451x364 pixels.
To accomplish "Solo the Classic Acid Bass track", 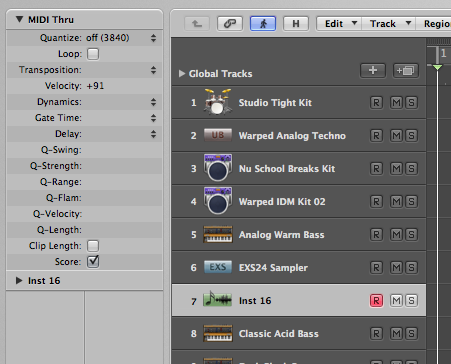I will point(412,334).
